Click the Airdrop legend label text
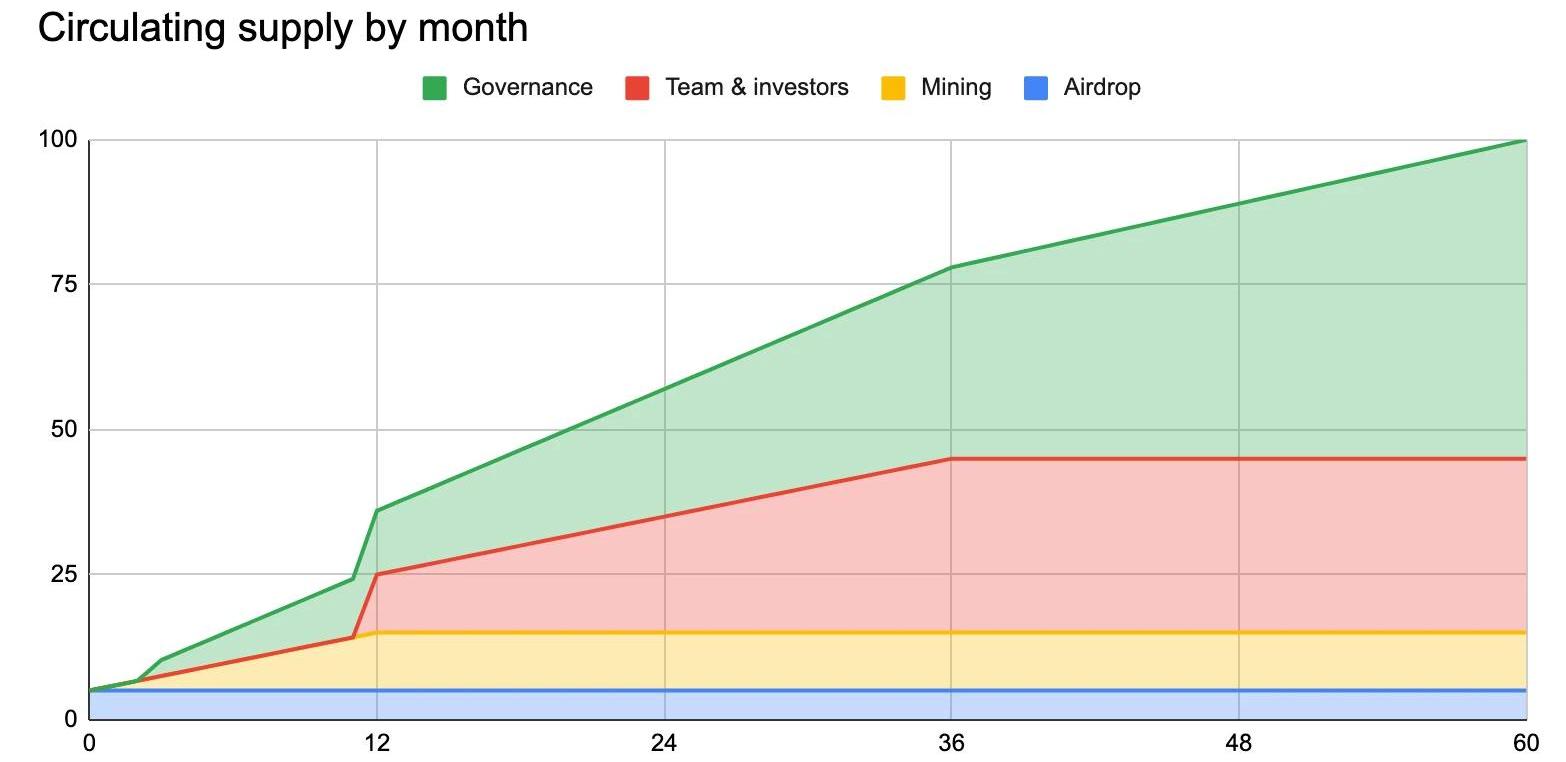 [1102, 88]
